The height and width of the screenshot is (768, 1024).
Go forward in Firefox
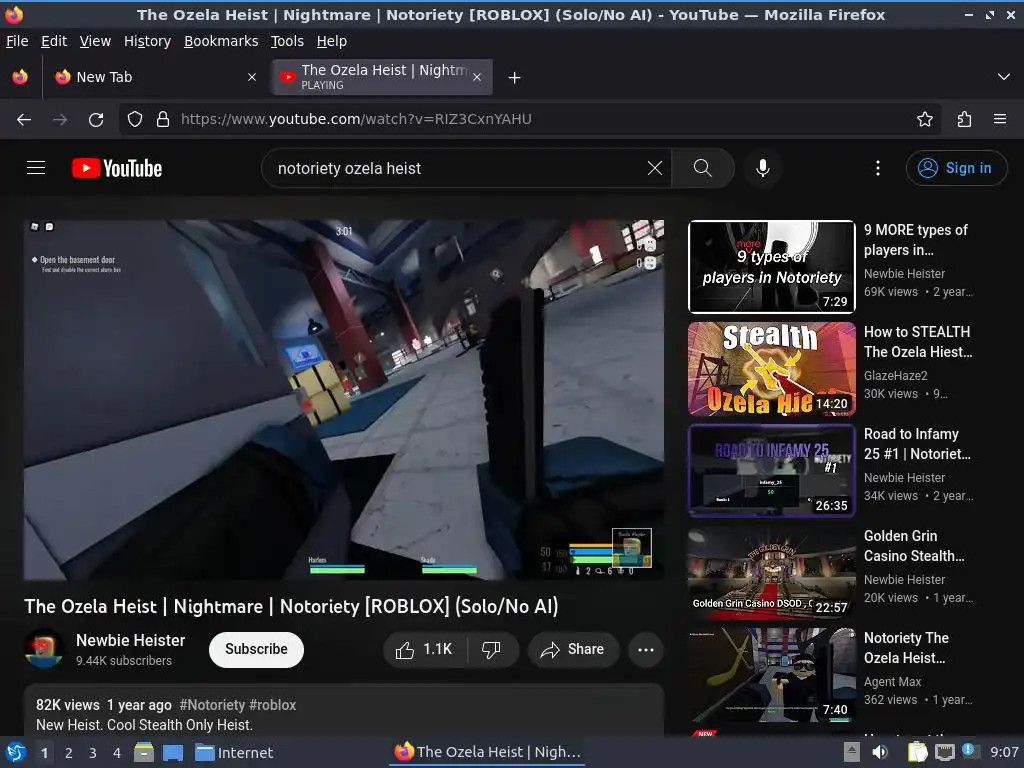60,119
